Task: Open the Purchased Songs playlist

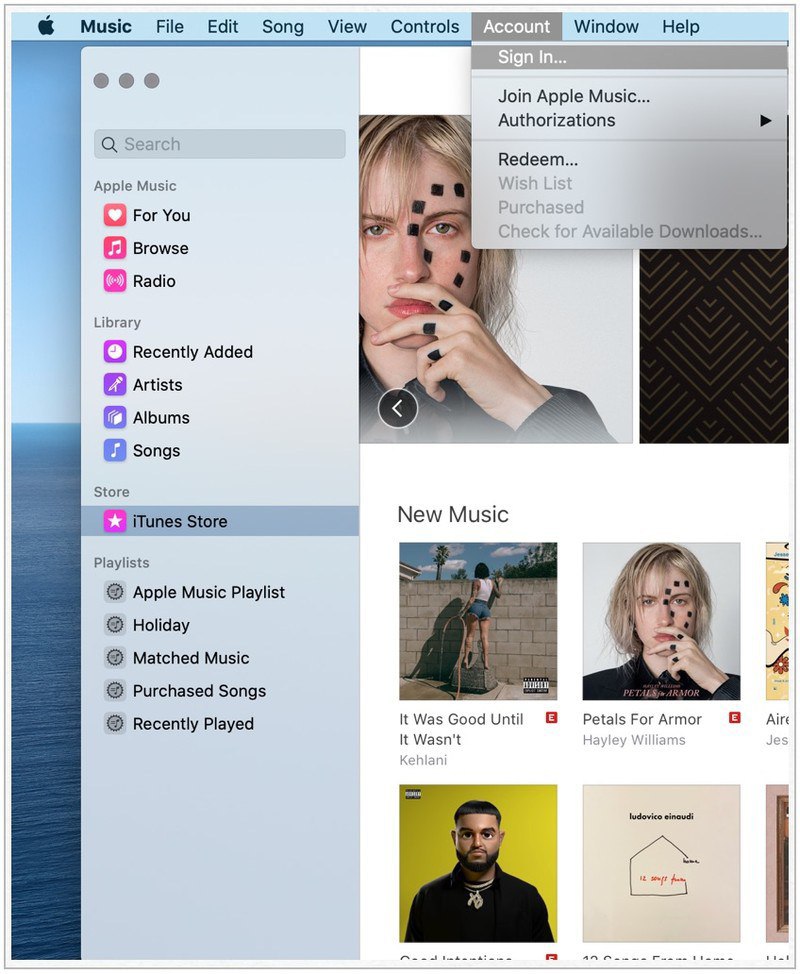Action: pos(199,691)
